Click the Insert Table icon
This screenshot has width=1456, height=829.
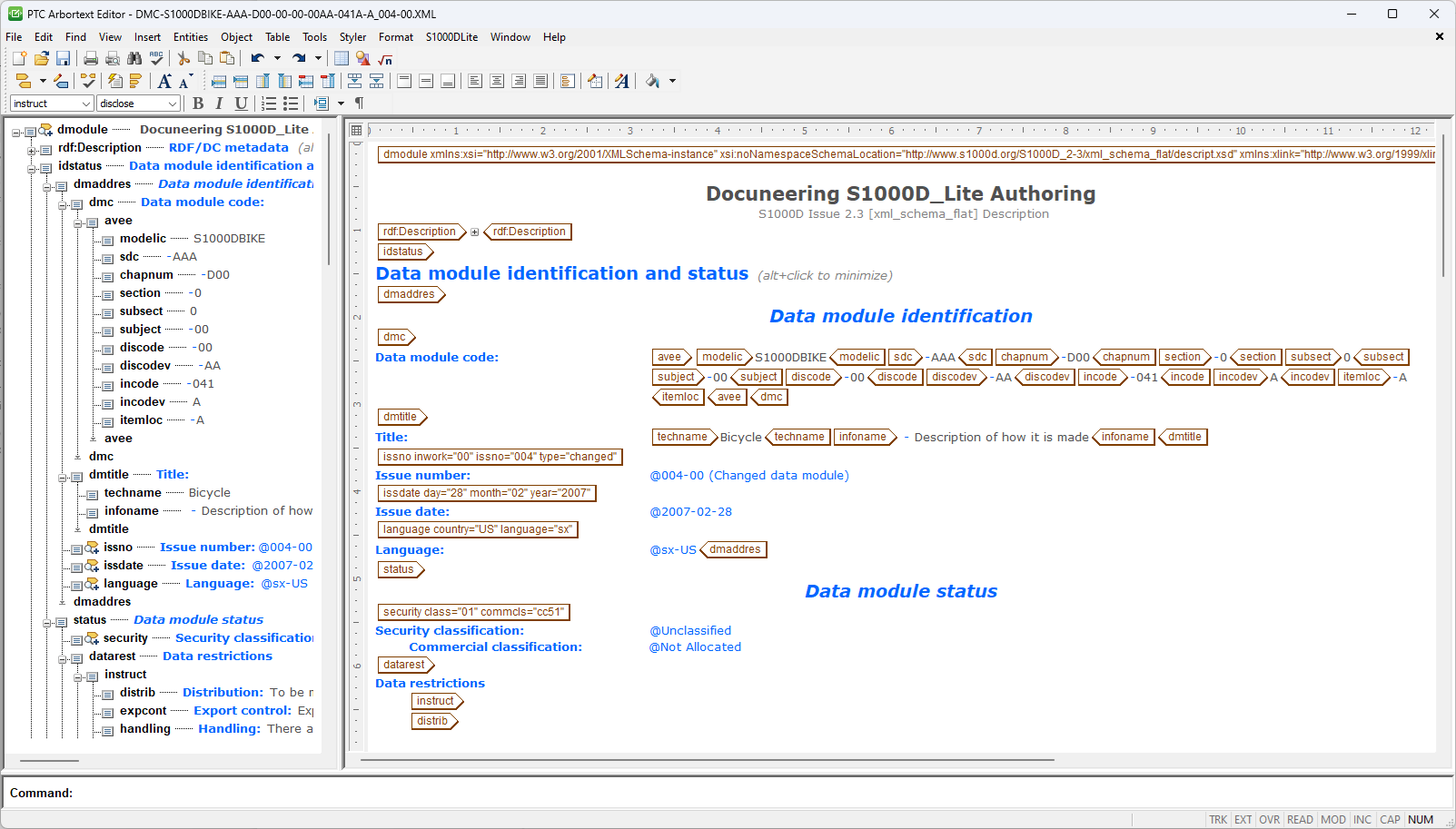click(342, 59)
